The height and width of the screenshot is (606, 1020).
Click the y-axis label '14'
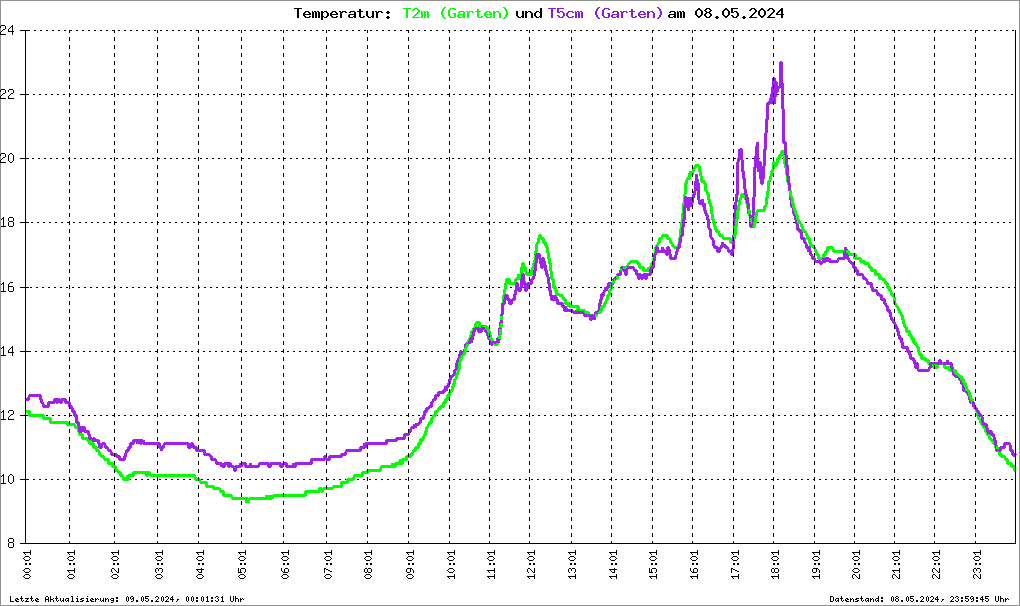click(x=7, y=351)
